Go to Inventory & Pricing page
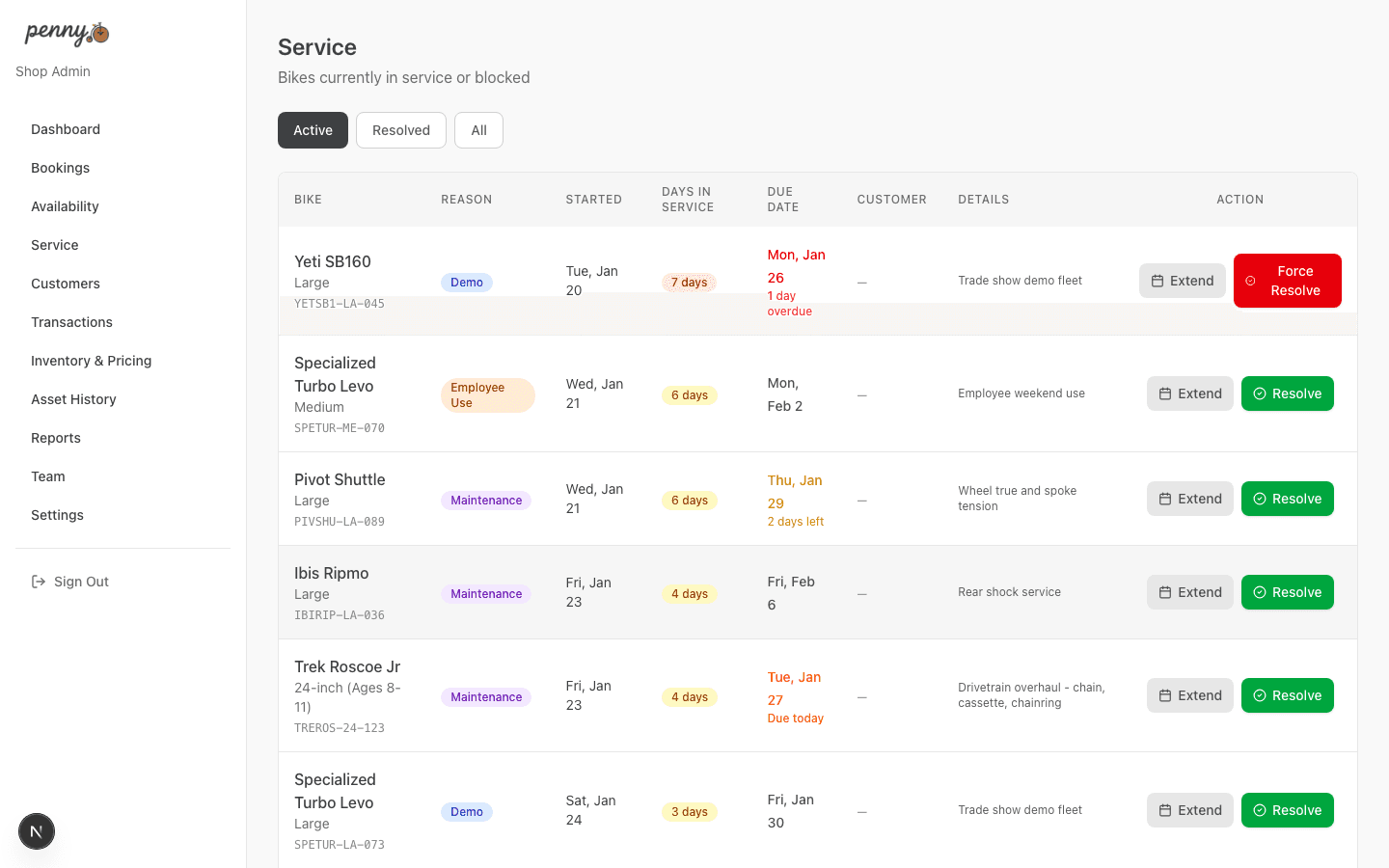 91,361
